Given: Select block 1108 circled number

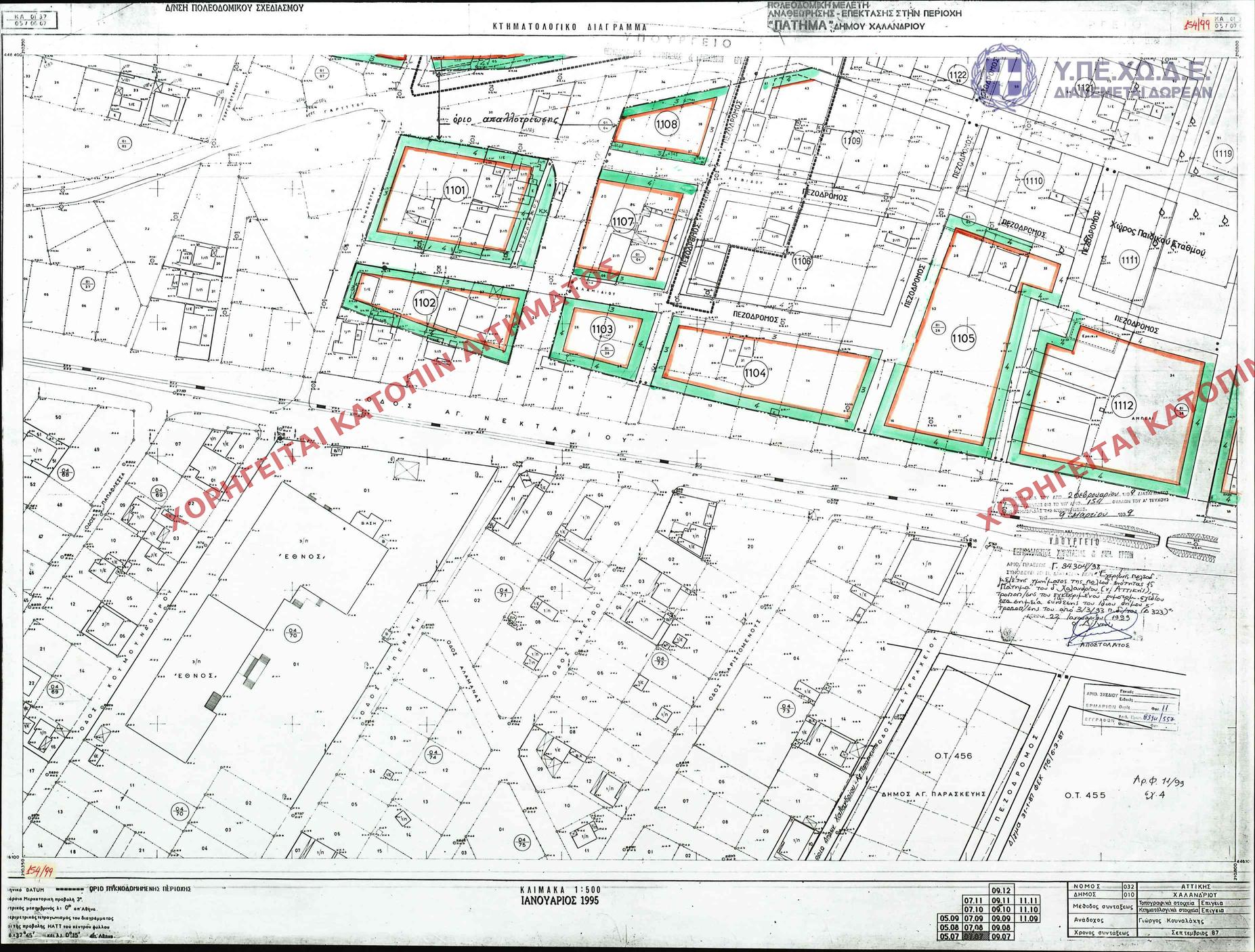Looking at the screenshot, I should coord(666,124).
